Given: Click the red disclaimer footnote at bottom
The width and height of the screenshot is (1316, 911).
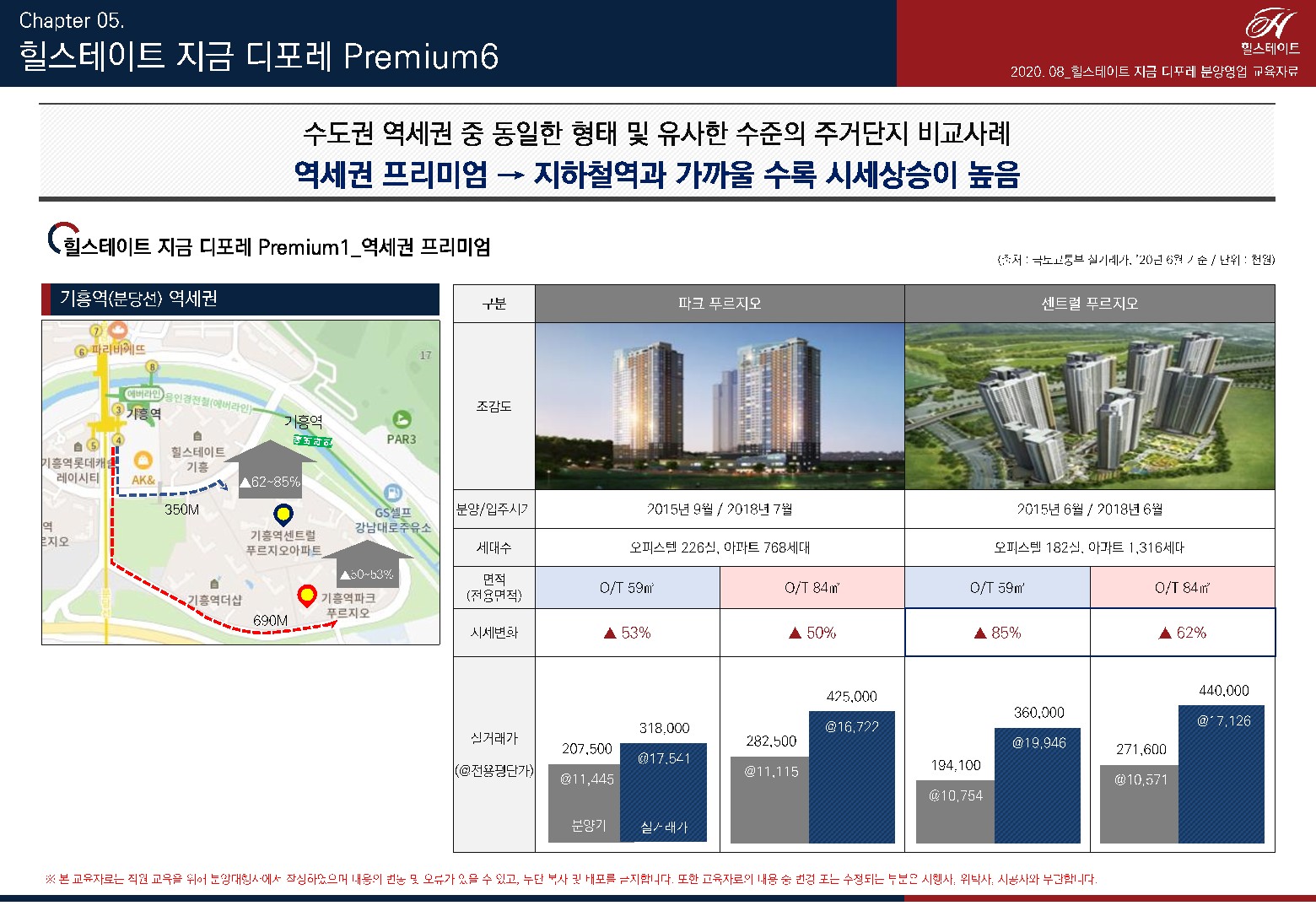Looking at the screenshot, I should click(x=571, y=879).
